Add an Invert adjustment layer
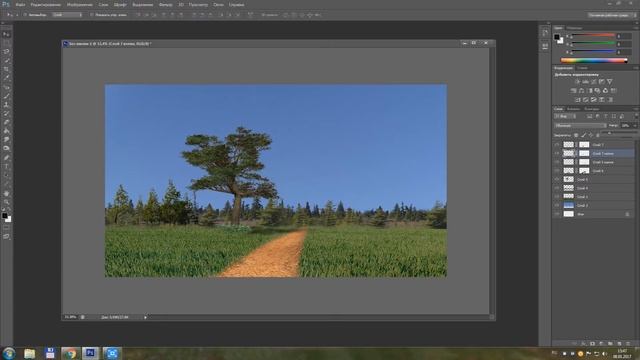Image resolution: width=640 pixels, height=360 pixels. pos(578,100)
